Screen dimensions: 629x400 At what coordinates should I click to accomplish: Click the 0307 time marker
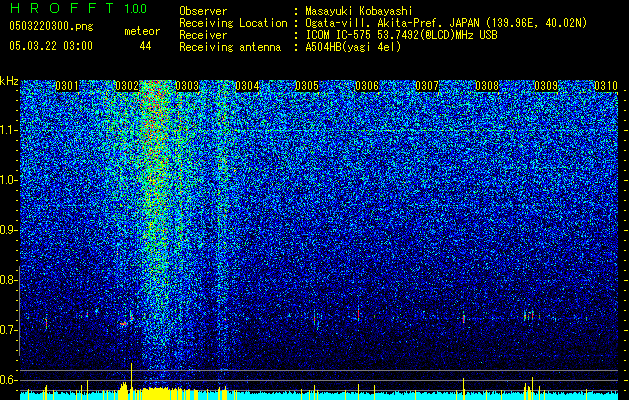(427, 86)
